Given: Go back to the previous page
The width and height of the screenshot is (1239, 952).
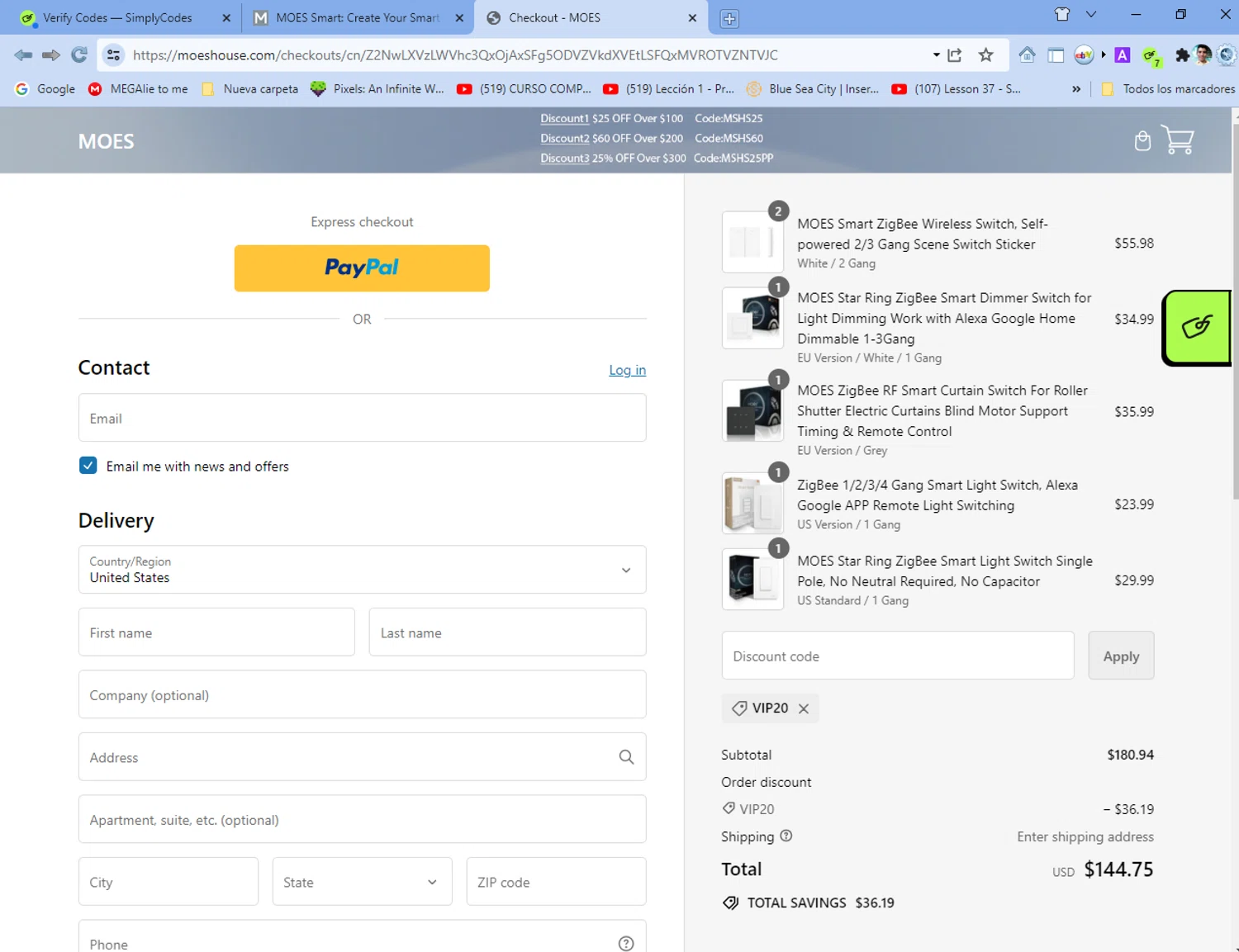Looking at the screenshot, I should point(23,55).
